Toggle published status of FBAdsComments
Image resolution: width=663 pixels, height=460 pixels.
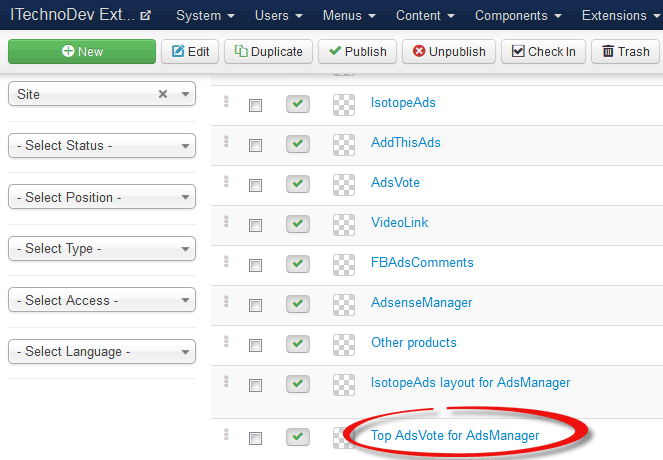tap(298, 264)
